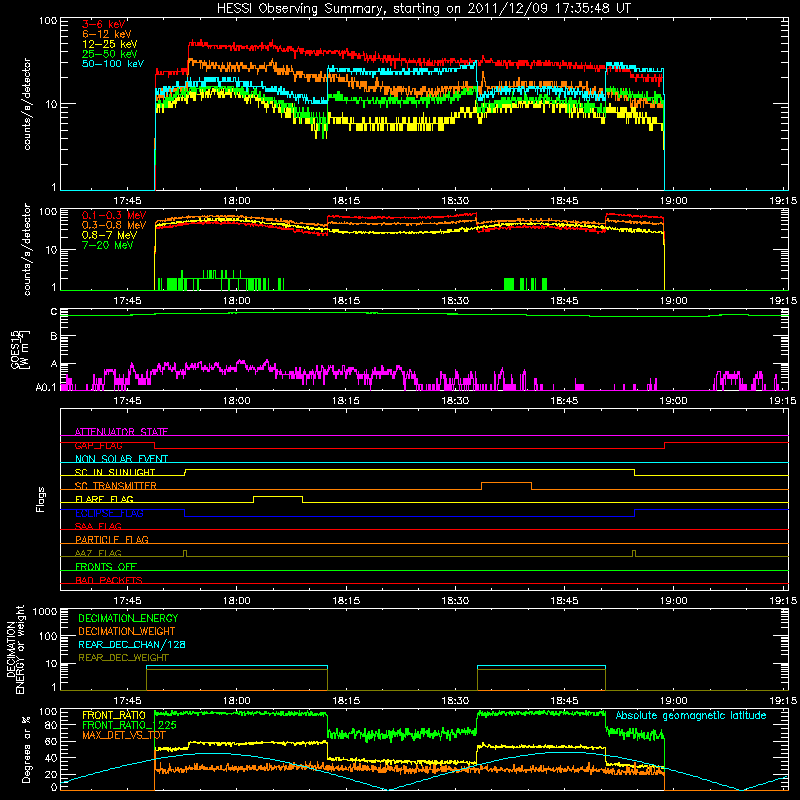
Task: Click the DECIMATION_ENERGY legend label
Action: 128,618
